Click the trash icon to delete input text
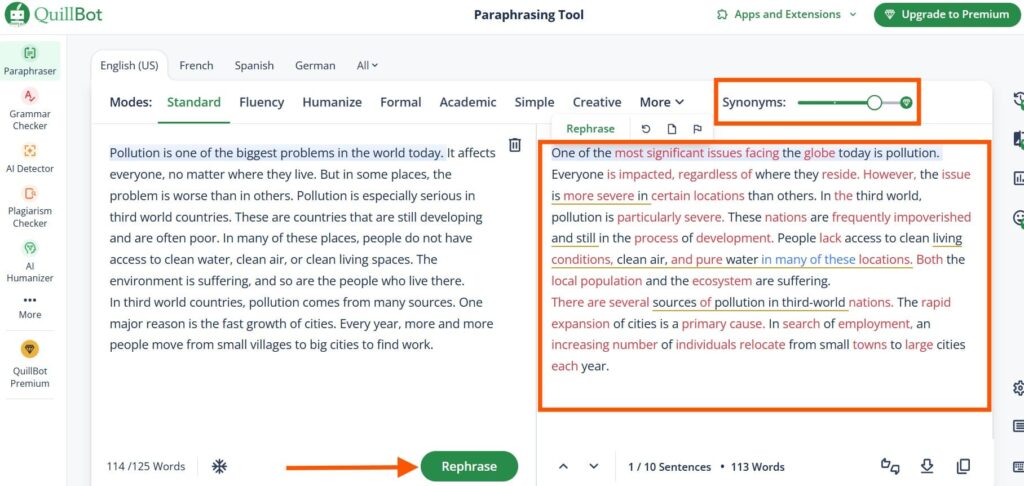 [515, 145]
